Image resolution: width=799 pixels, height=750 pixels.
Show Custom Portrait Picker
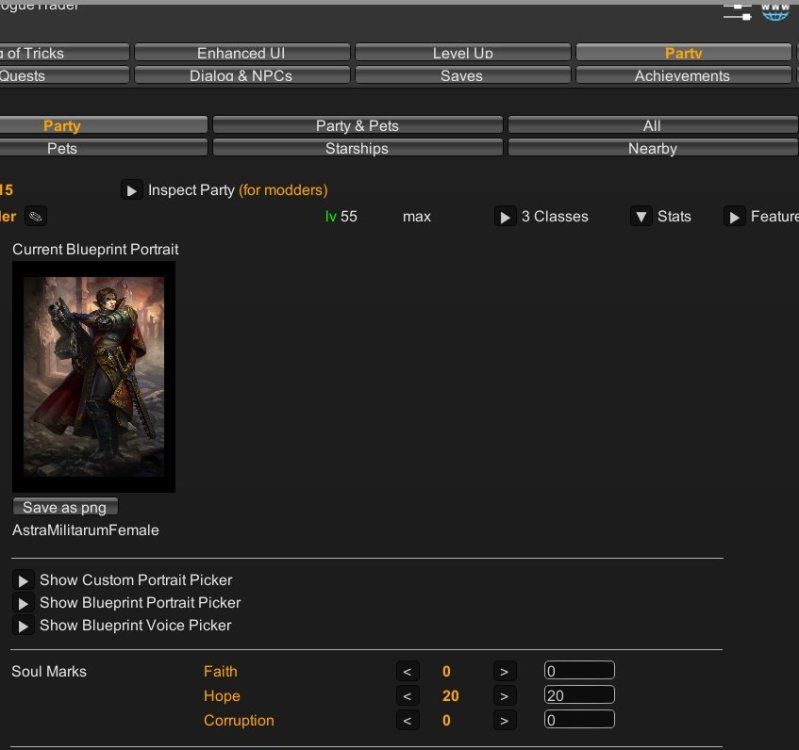(x=23, y=581)
